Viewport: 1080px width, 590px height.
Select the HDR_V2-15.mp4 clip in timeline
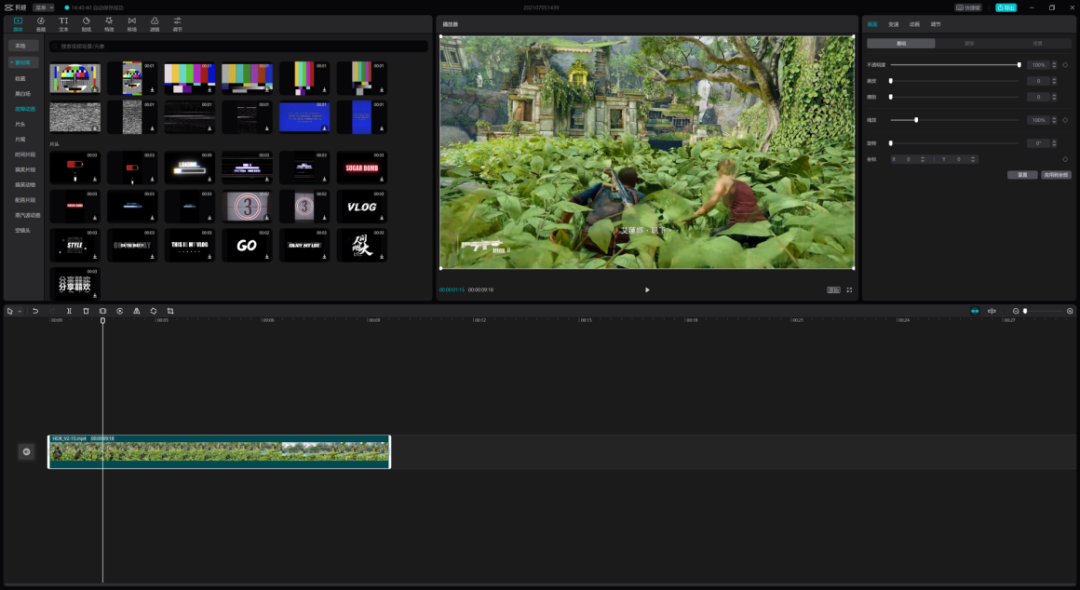point(219,452)
